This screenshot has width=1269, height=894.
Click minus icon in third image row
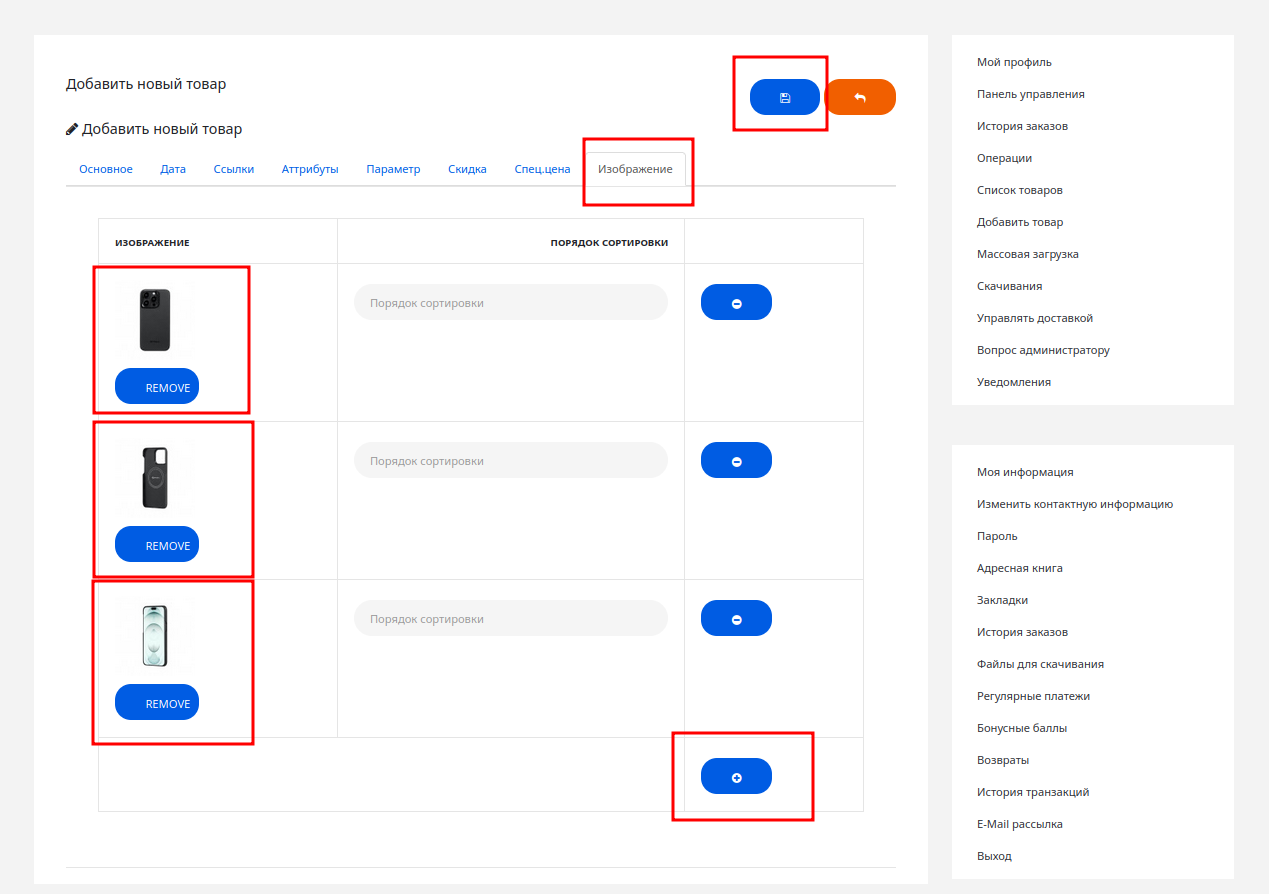coord(736,618)
